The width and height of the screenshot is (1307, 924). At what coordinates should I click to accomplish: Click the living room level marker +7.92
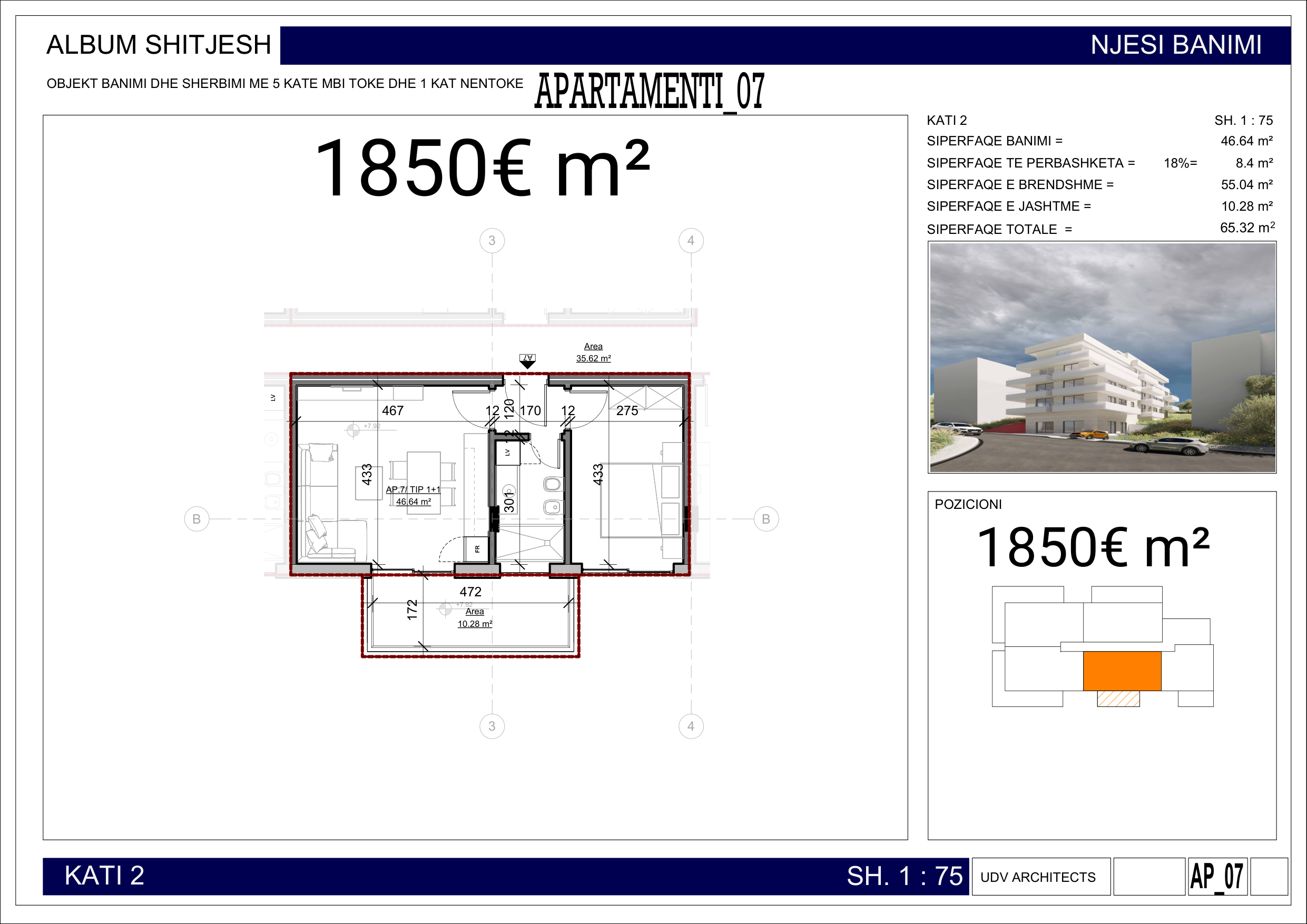coord(353,430)
